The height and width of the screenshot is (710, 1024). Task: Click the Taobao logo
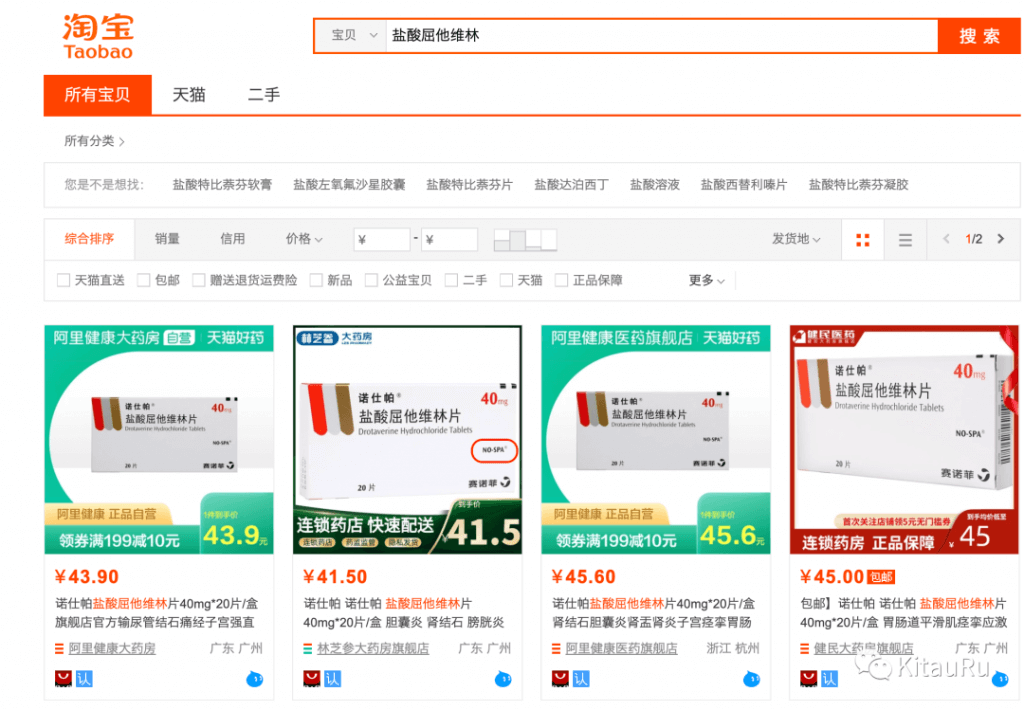98,36
